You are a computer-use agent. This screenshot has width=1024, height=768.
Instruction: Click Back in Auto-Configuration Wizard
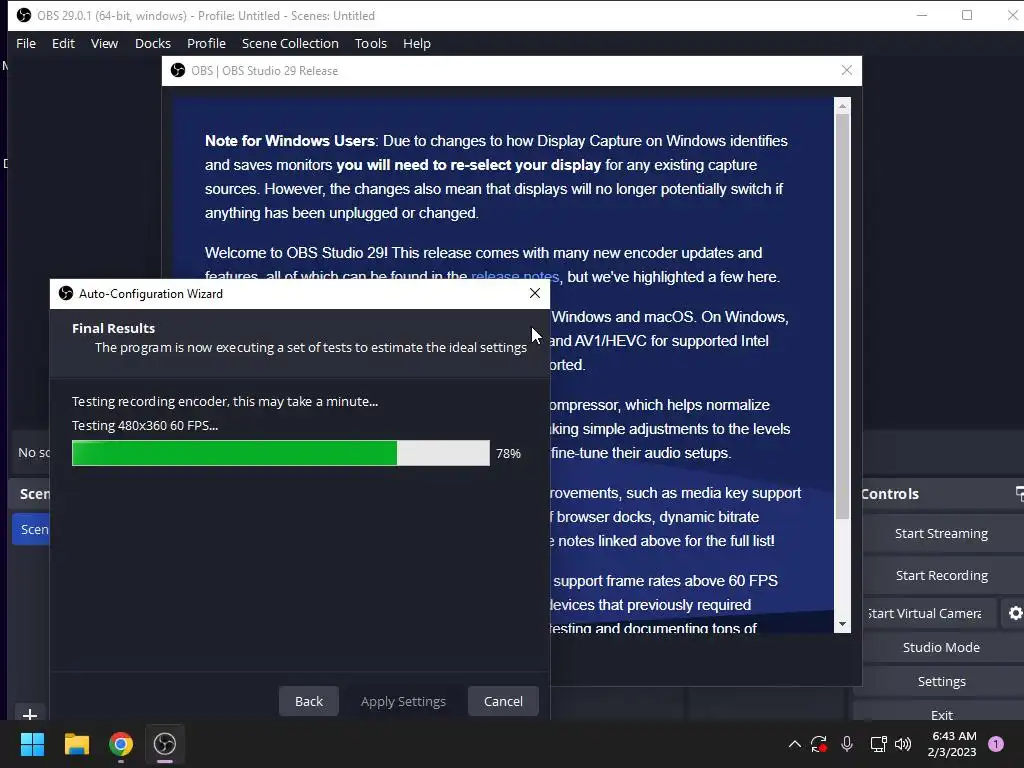coord(309,701)
